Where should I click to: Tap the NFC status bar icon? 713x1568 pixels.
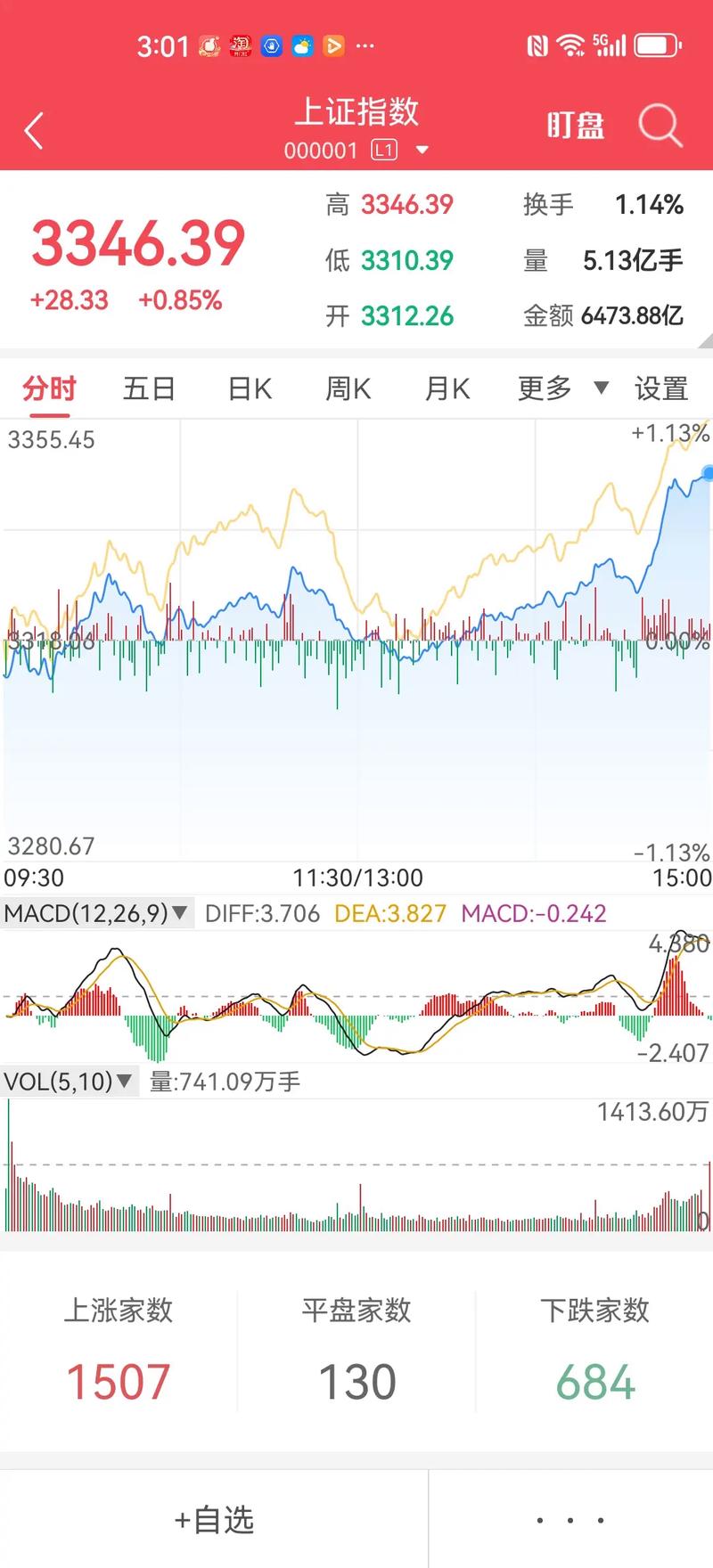(537, 45)
